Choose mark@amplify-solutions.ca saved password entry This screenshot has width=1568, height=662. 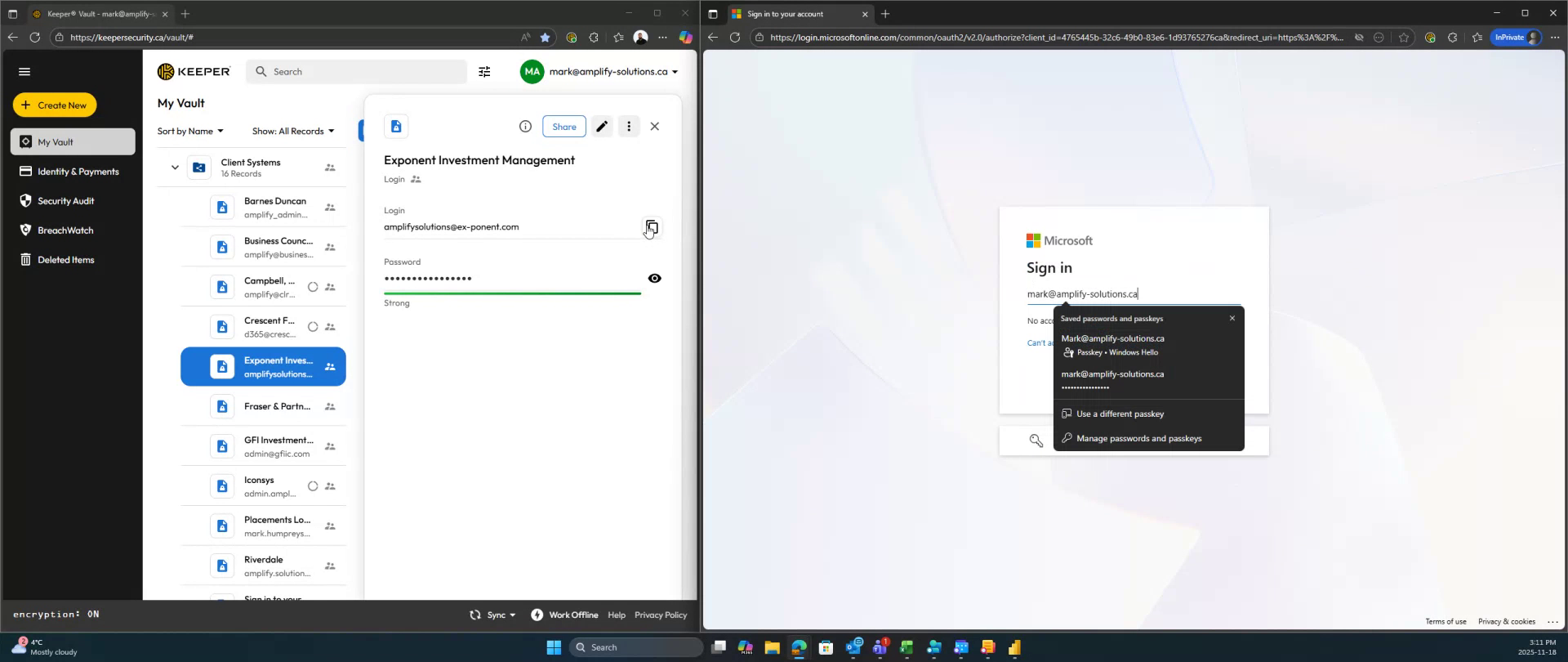tap(1148, 380)
